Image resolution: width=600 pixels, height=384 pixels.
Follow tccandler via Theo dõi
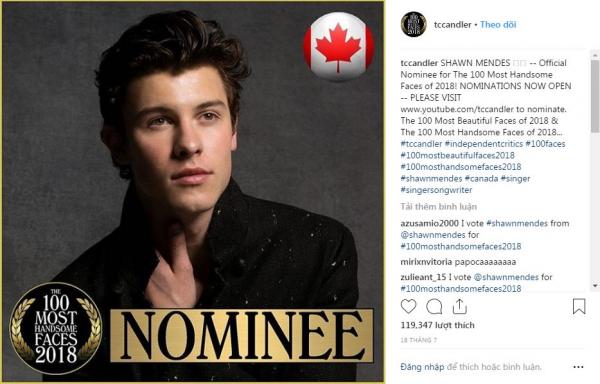[x=498, y=24]
